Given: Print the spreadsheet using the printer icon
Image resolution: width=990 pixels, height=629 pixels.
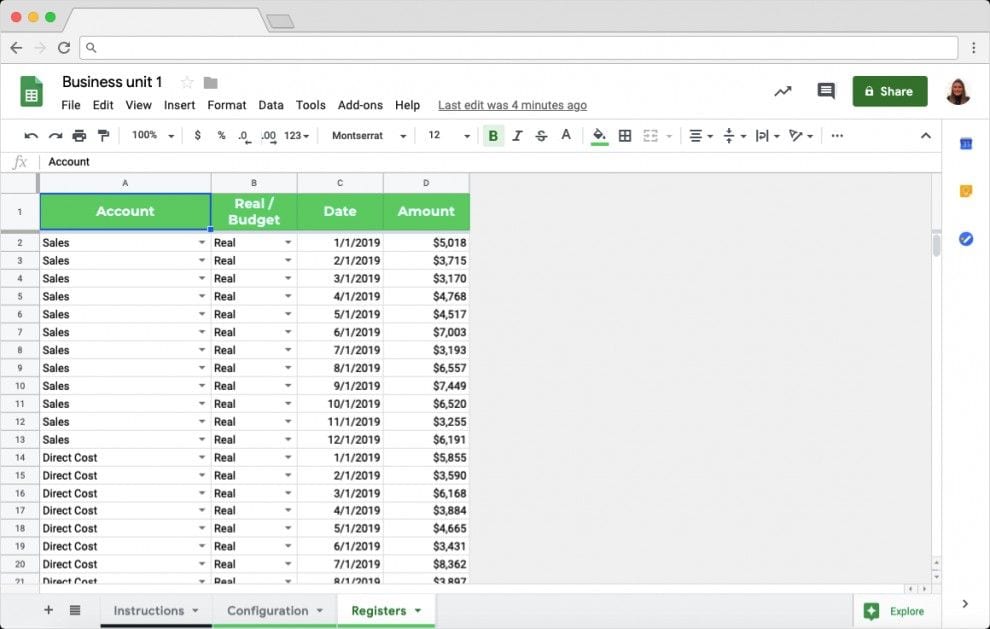Looking at the screenshot, I should [79, 136].
